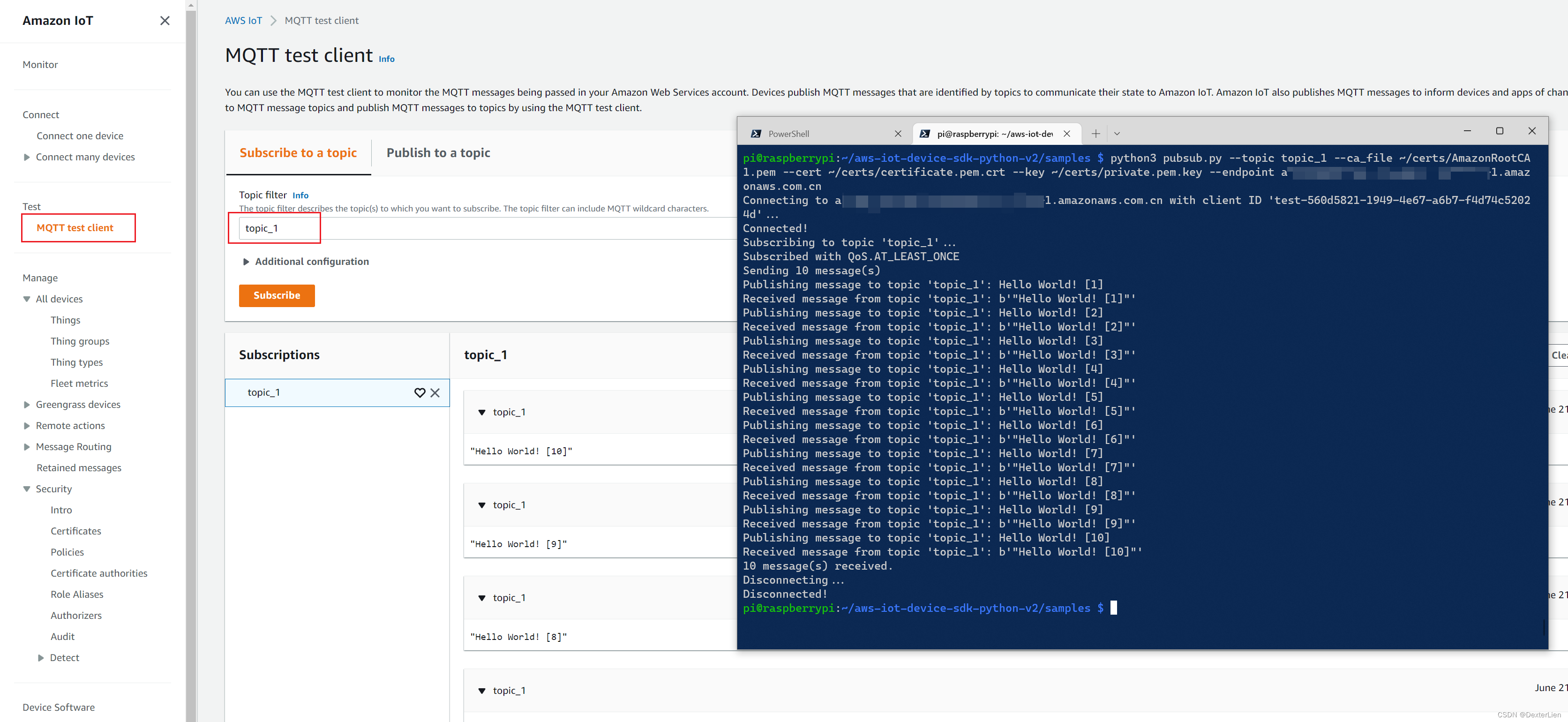Select the Publish to a topic tab
Image resolution: width=1568 pixels, height=722 pixels.
[x=437, y=152]
